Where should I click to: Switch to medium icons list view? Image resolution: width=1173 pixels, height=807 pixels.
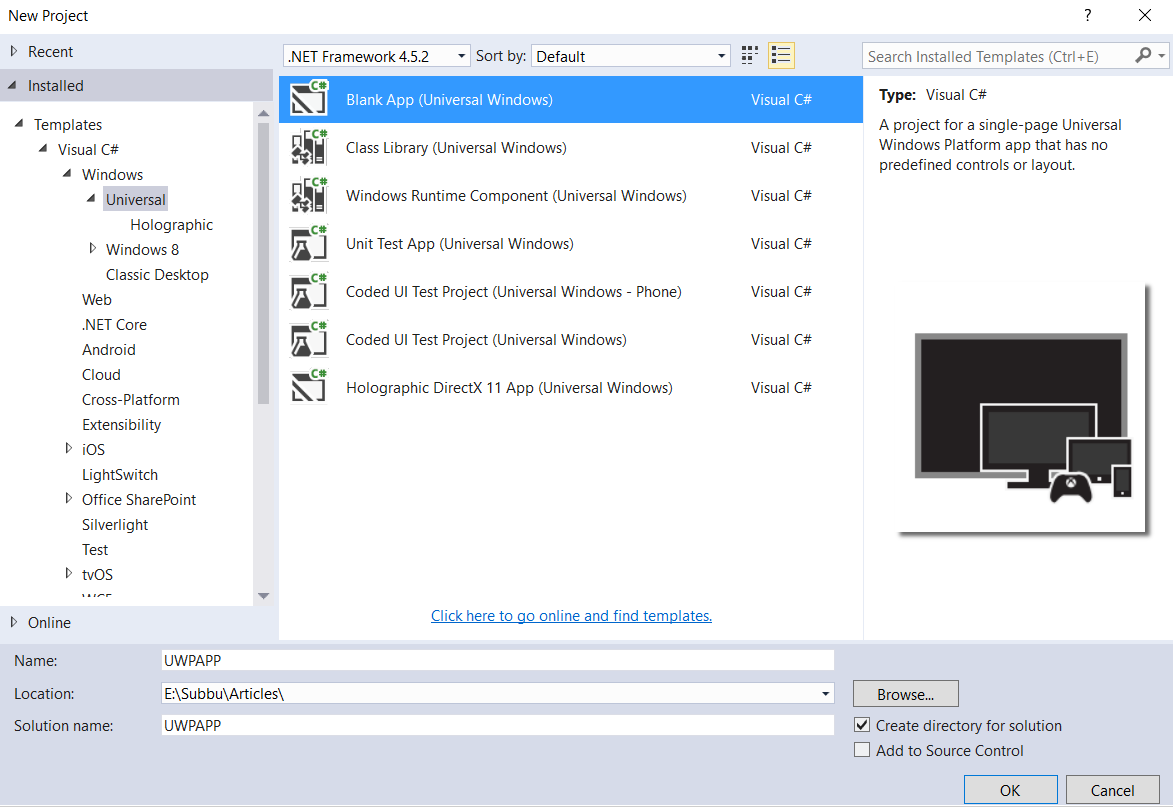[781, 55]
